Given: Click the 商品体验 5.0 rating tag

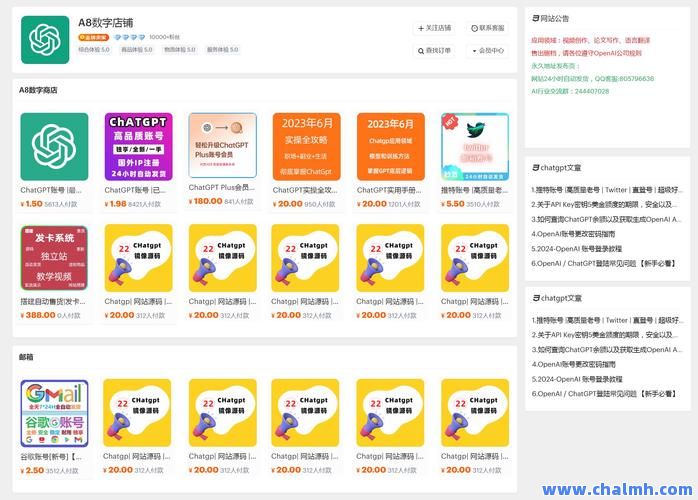Looking at the screenshot, I should 137,49.
